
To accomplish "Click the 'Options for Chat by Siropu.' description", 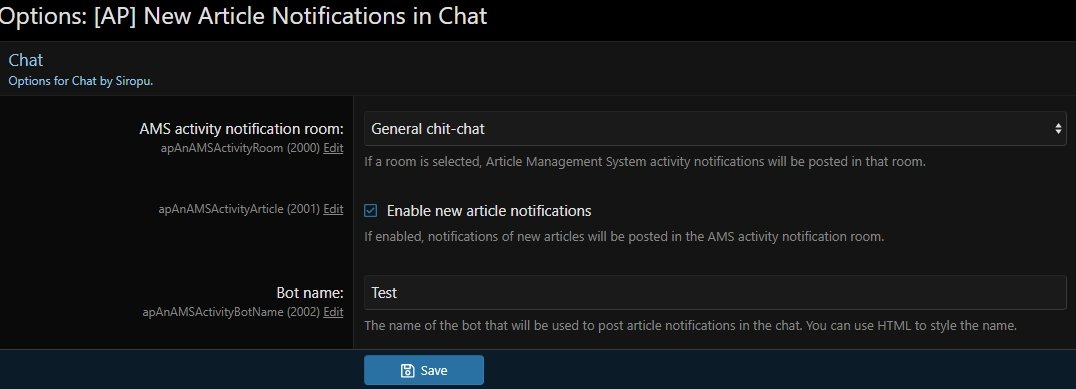I will 80,81.
